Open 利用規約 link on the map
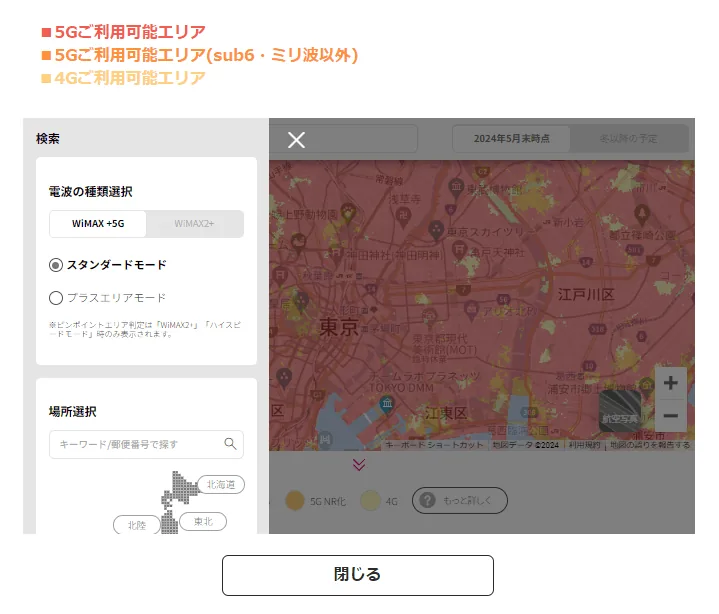The image size is (719, 614). tap(584, 445)
